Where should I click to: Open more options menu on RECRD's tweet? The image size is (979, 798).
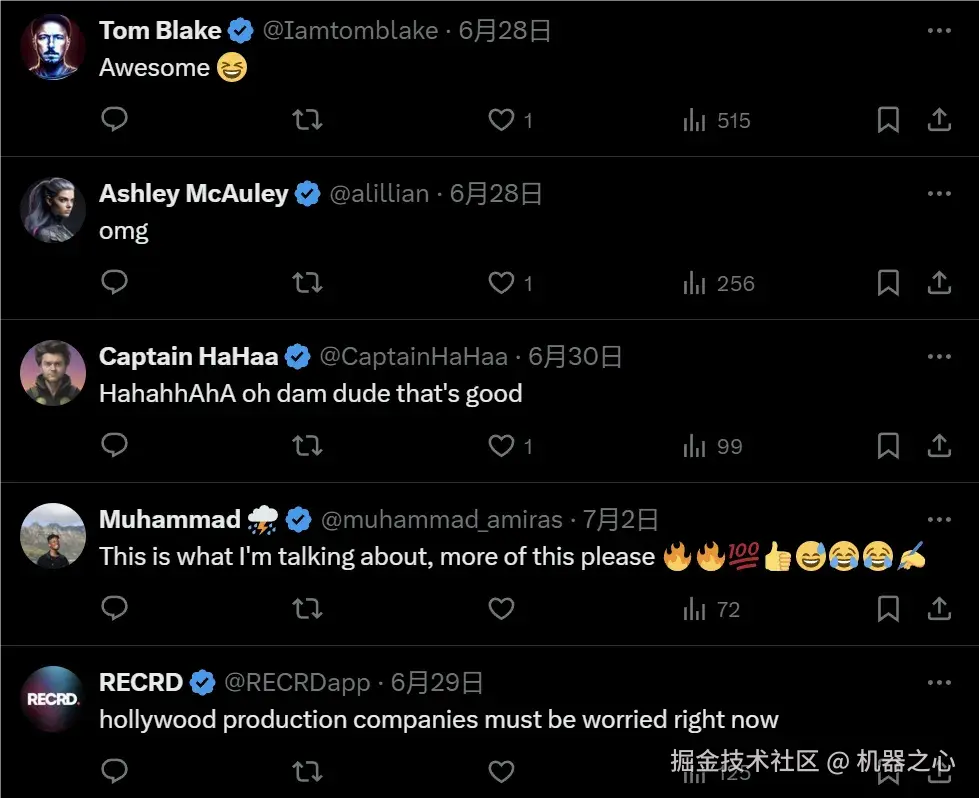point(939,683)
